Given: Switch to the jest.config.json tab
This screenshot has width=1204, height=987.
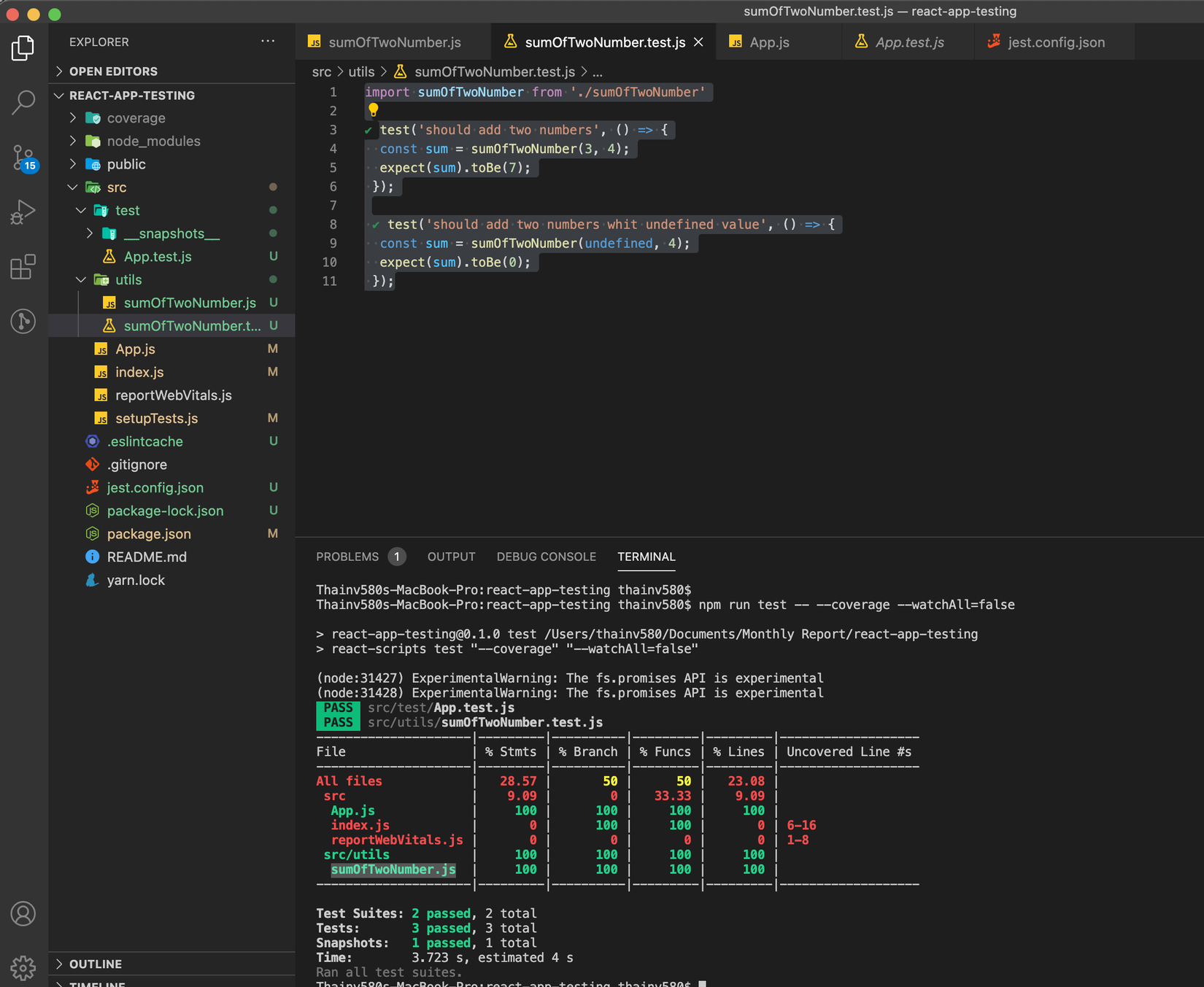Looking at the screenshot, I should (1055, 42).
